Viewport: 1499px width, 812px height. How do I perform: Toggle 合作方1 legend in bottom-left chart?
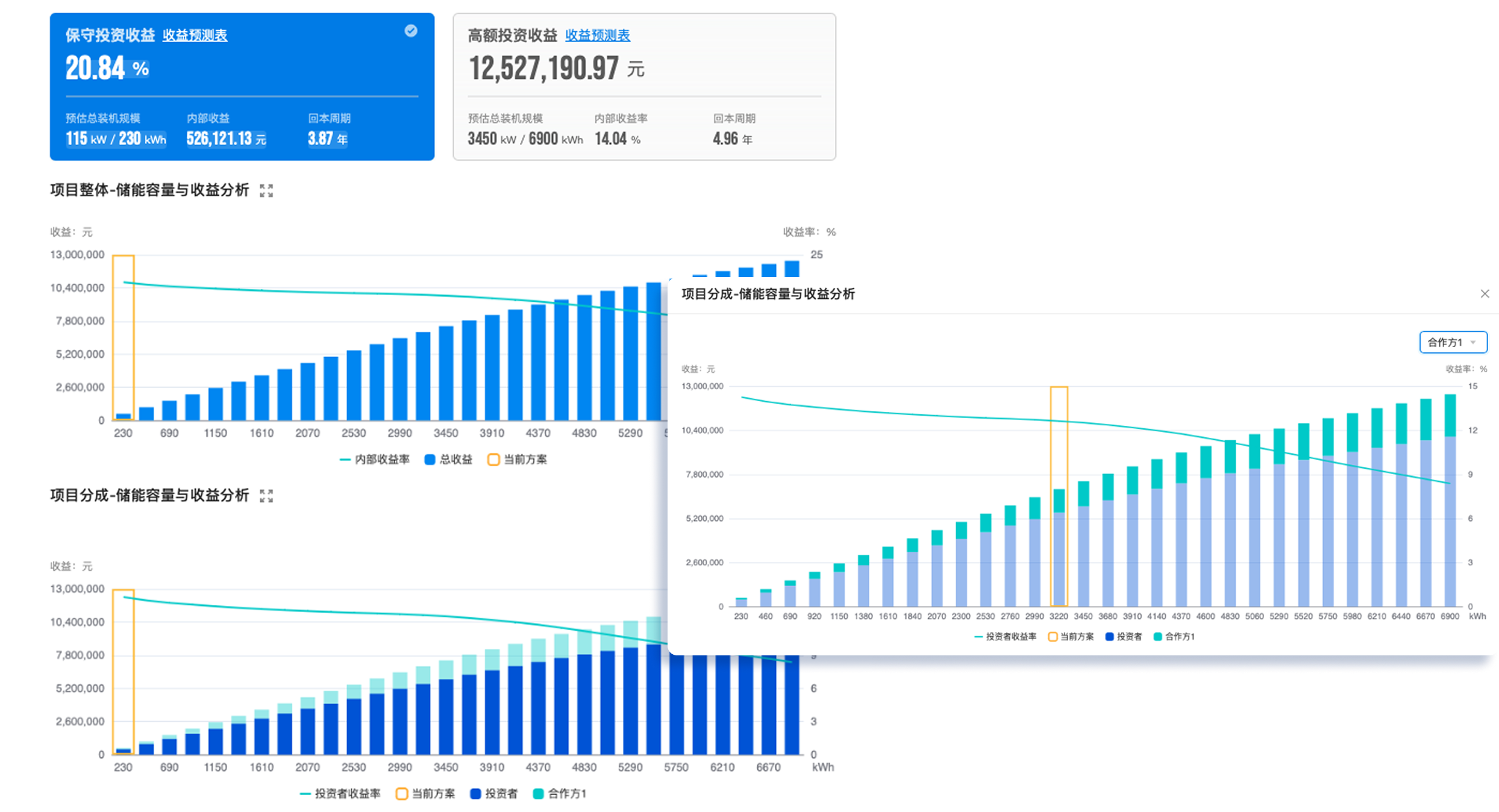pos(560,794)
